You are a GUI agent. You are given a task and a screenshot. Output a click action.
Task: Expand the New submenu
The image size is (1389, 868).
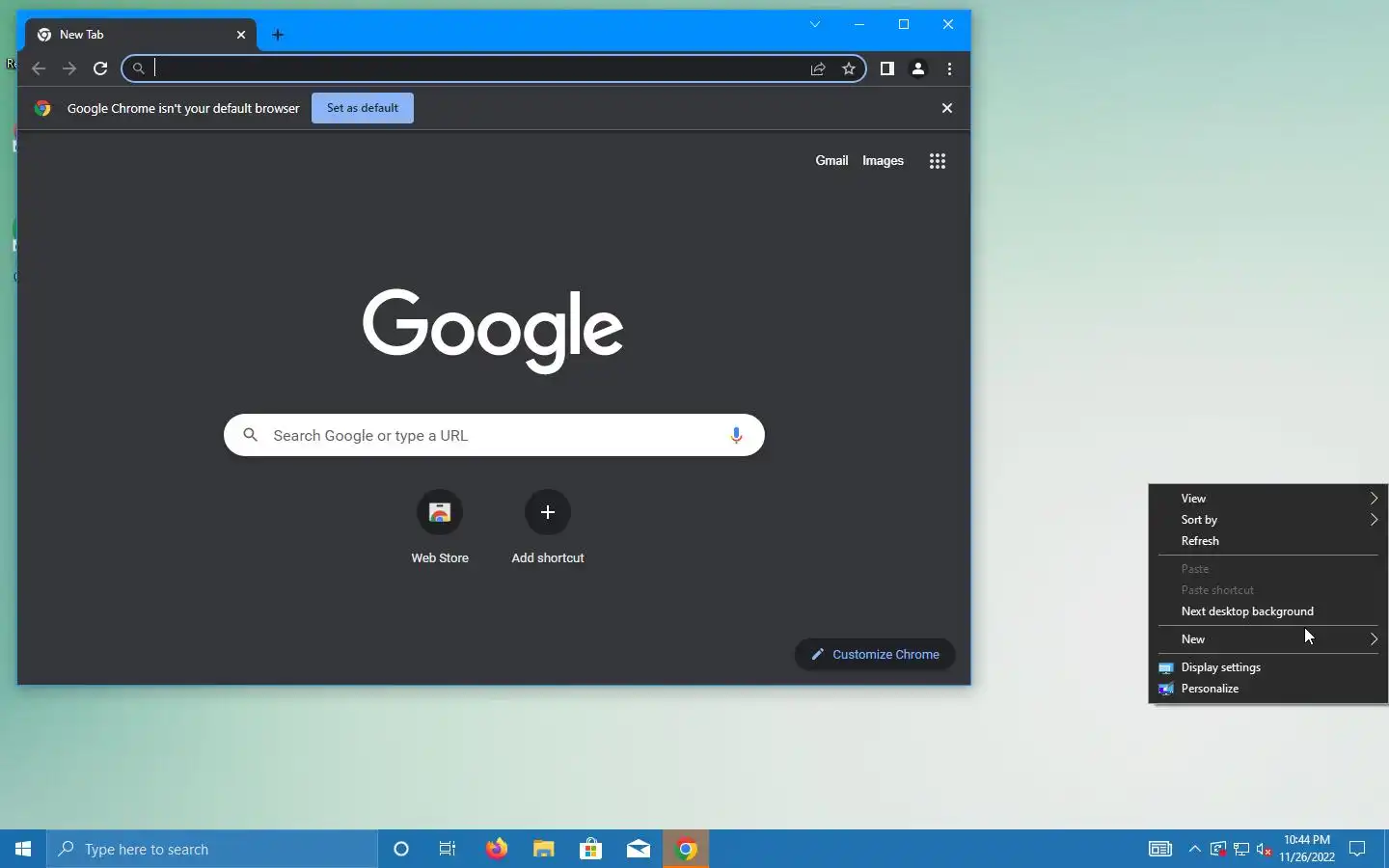tap(1268, 639)
